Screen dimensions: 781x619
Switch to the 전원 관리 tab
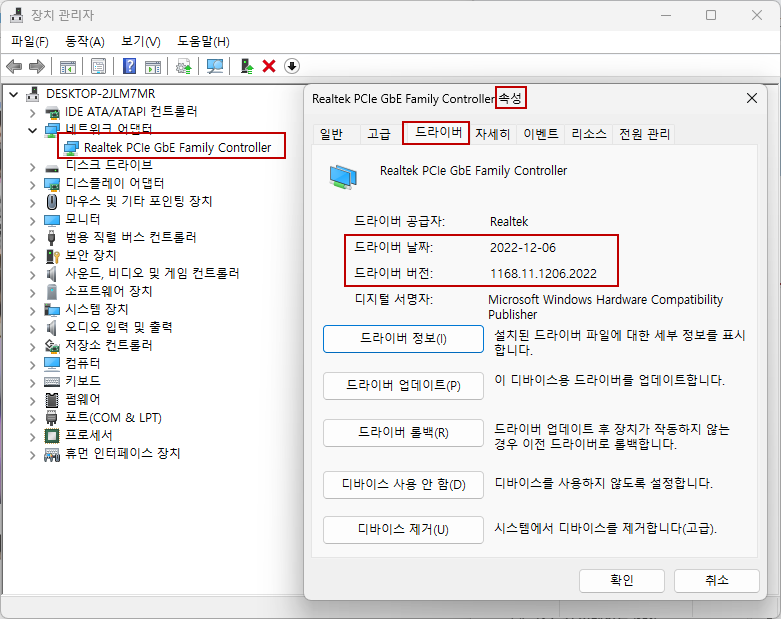click(x=644, y=134)
